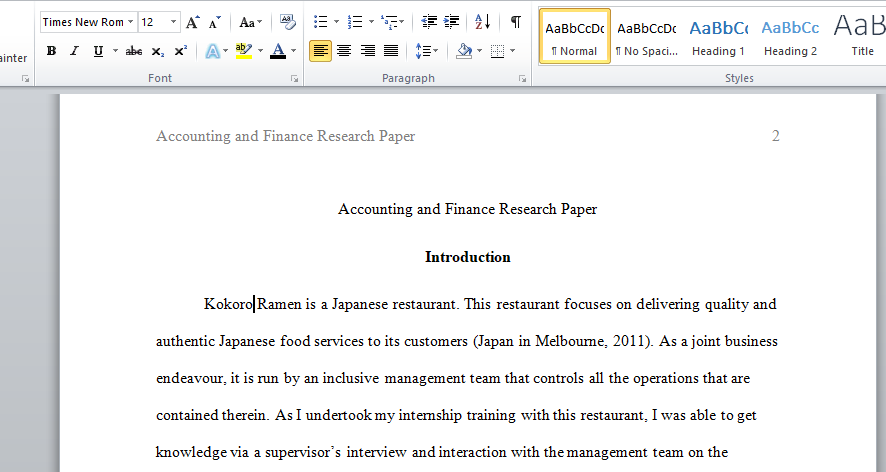
Task: Toggle Bold formatting
Action: point(51,51)
